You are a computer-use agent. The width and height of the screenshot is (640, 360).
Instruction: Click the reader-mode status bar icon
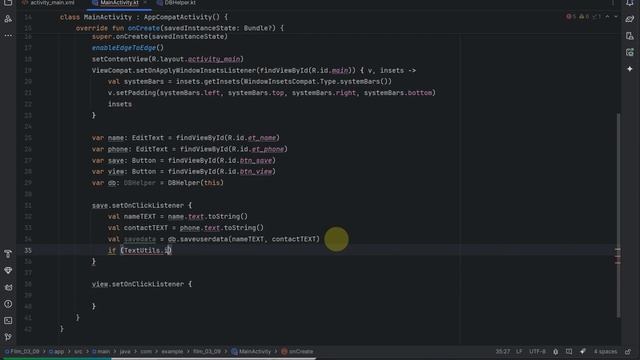569,351
